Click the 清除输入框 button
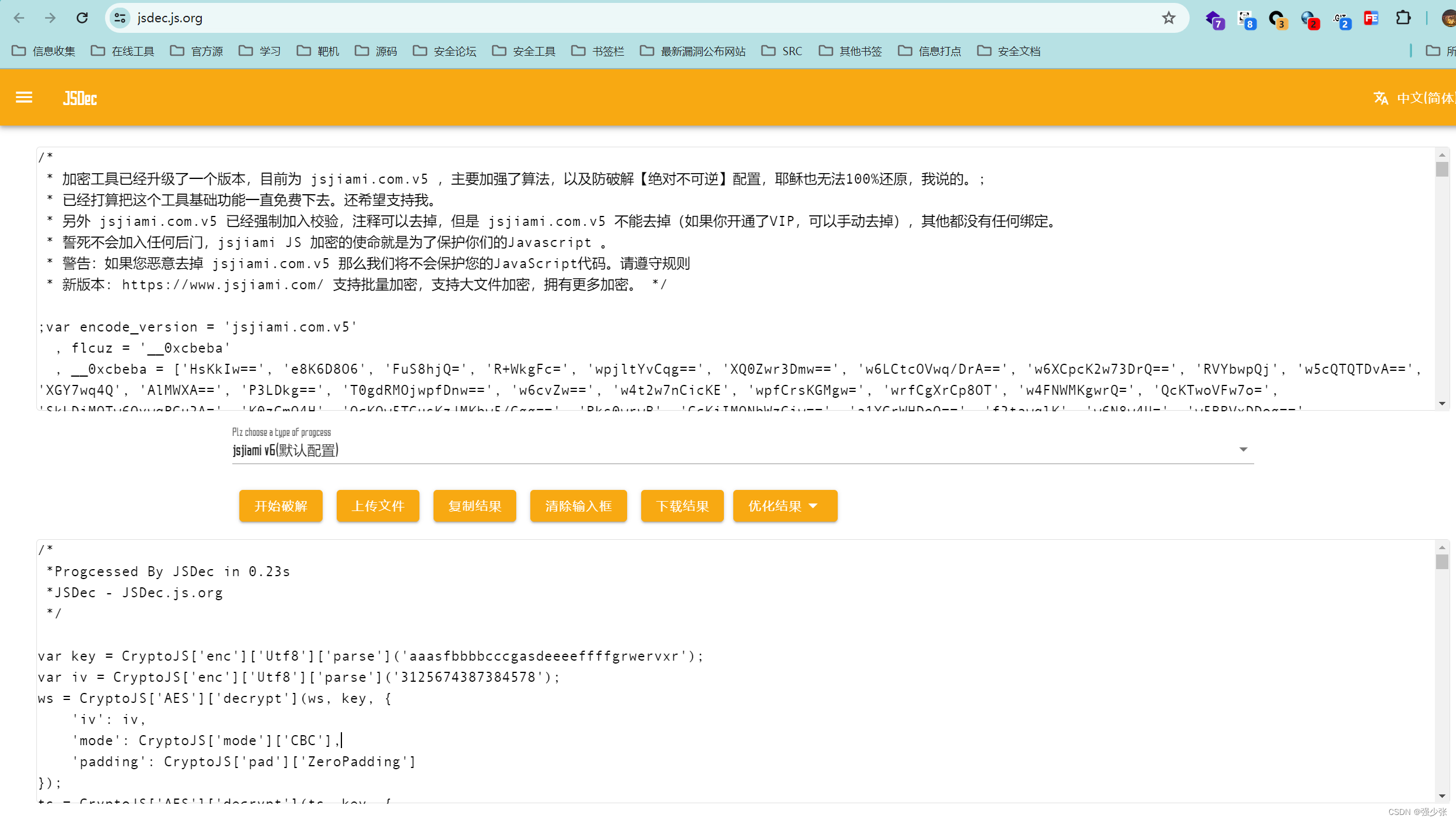Screen dimensions: 1456x822 click(578, 506)
